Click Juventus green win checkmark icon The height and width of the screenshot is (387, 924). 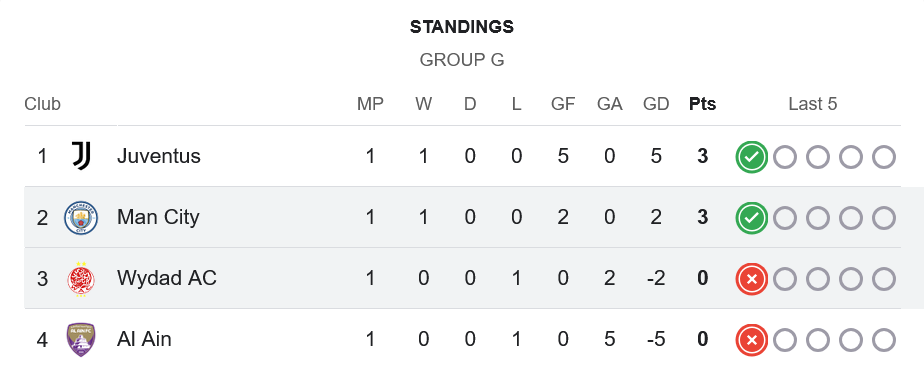click(751, 157)
